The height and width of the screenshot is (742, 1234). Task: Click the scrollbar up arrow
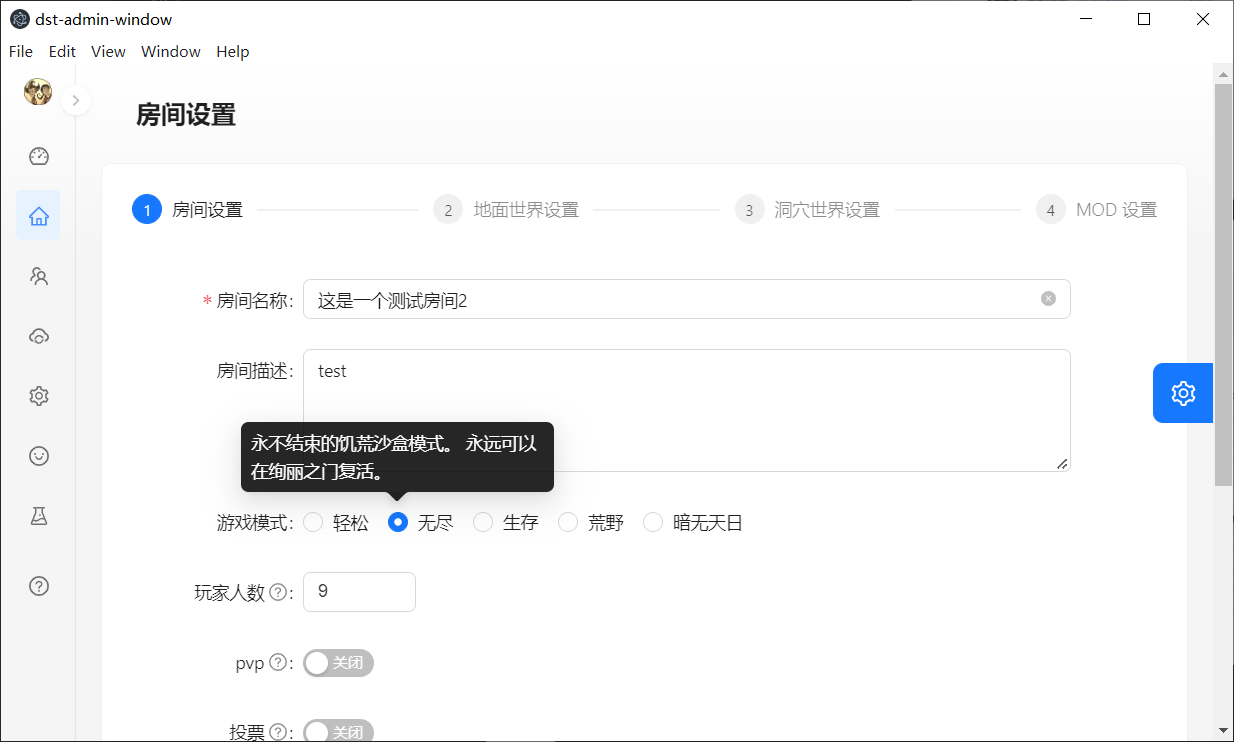point(1223,74)
